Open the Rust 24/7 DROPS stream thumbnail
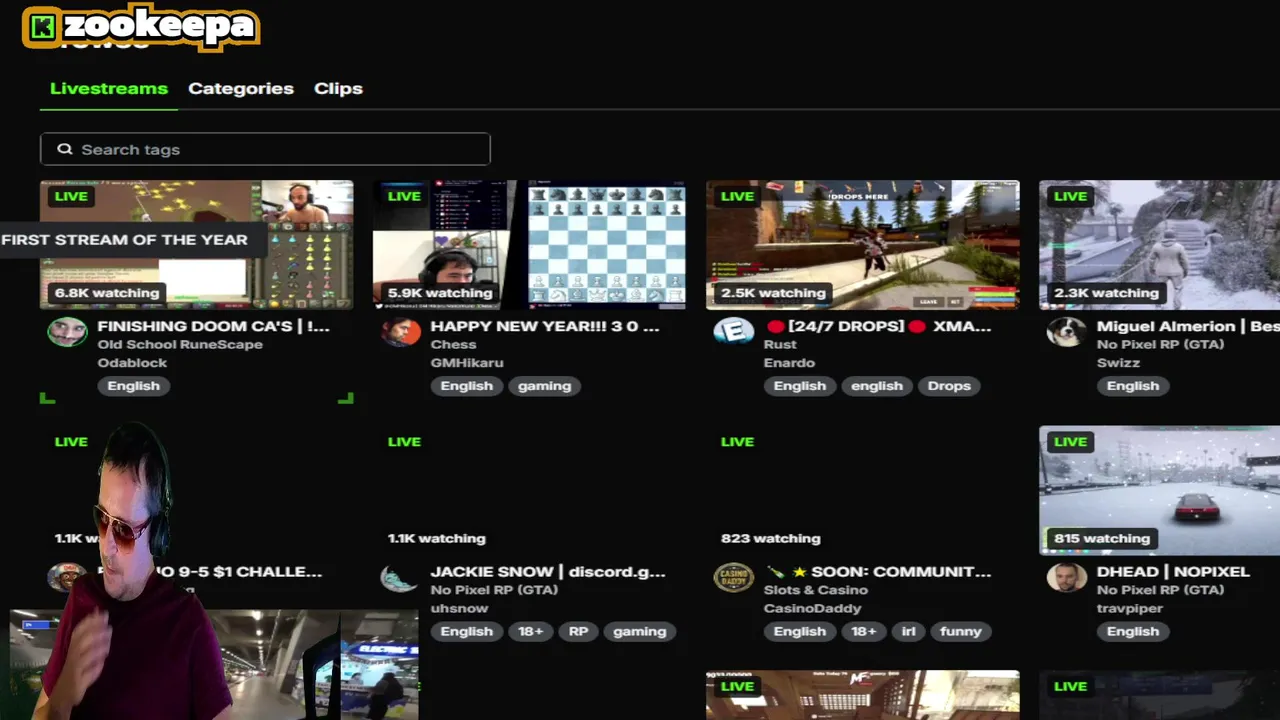Image resolution: width=1280 pixels, height=720 pixels. coord(863,244)
